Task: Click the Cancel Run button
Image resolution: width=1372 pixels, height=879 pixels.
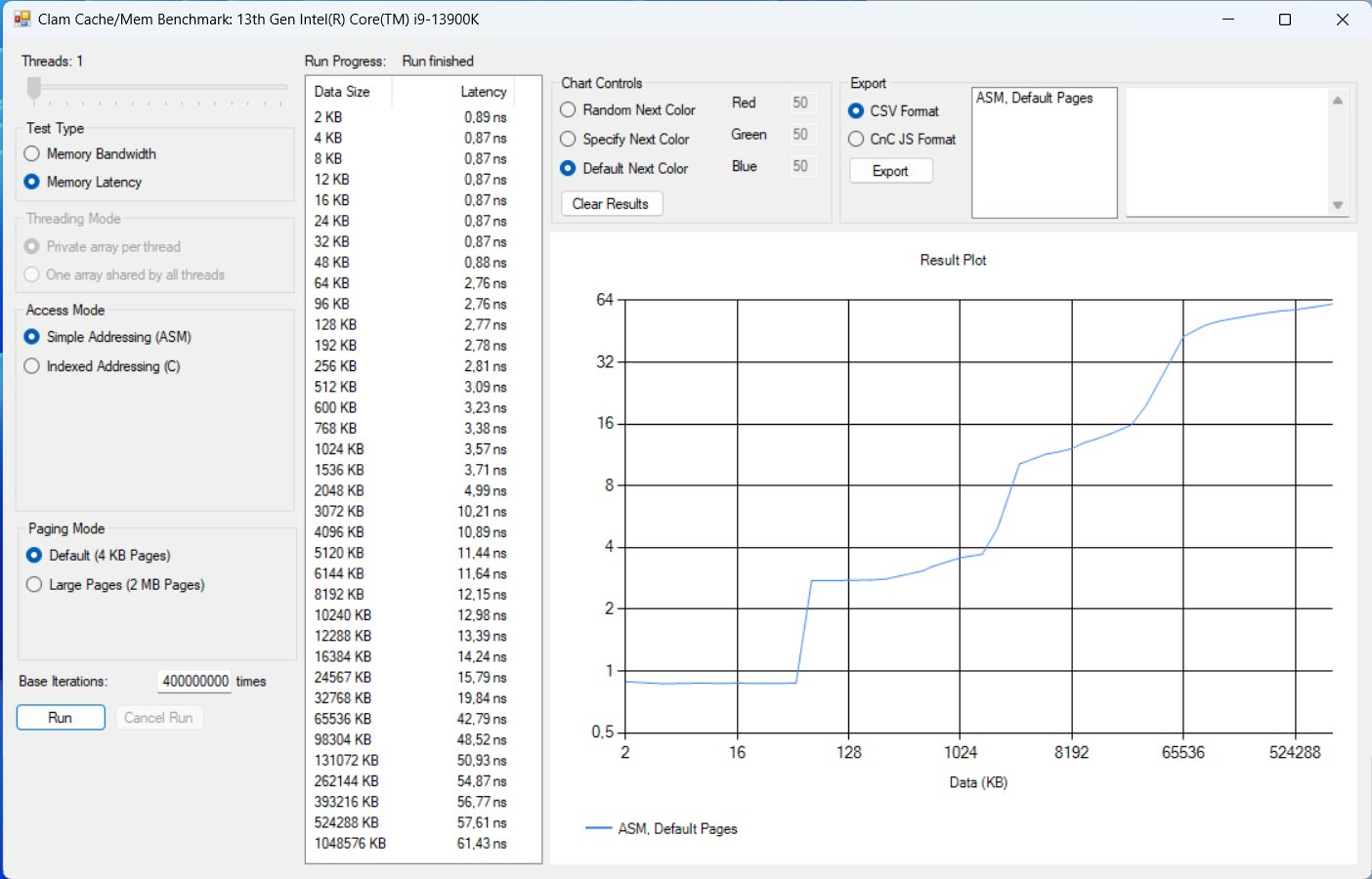Action: click(158, 717)
